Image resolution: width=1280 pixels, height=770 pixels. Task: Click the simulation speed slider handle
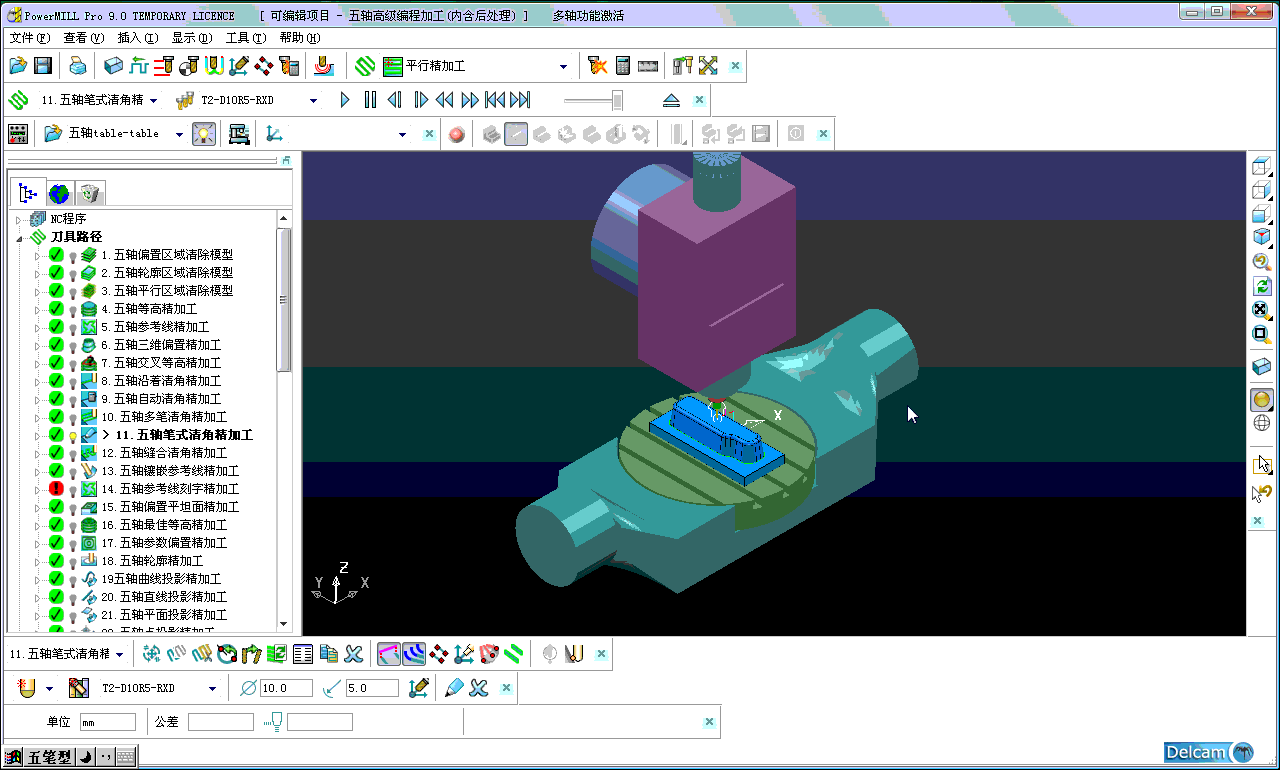618,100
